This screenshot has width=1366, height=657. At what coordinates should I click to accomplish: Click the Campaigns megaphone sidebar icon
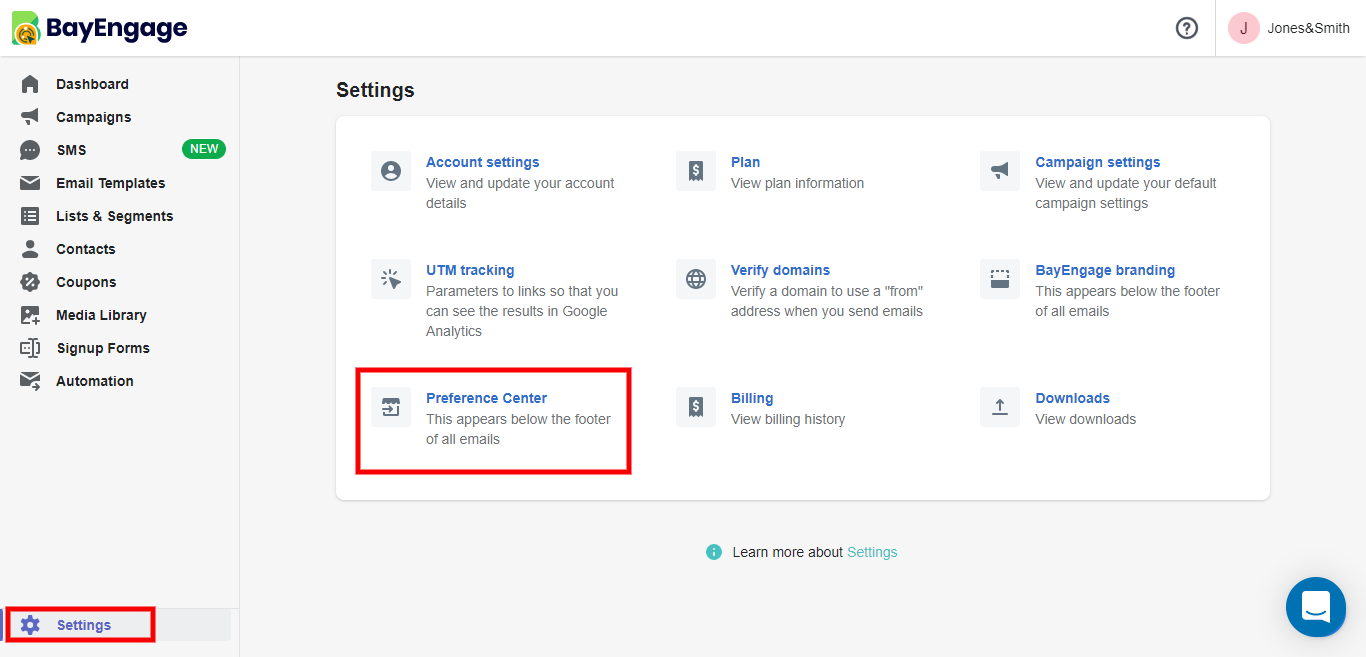[30, 117]
